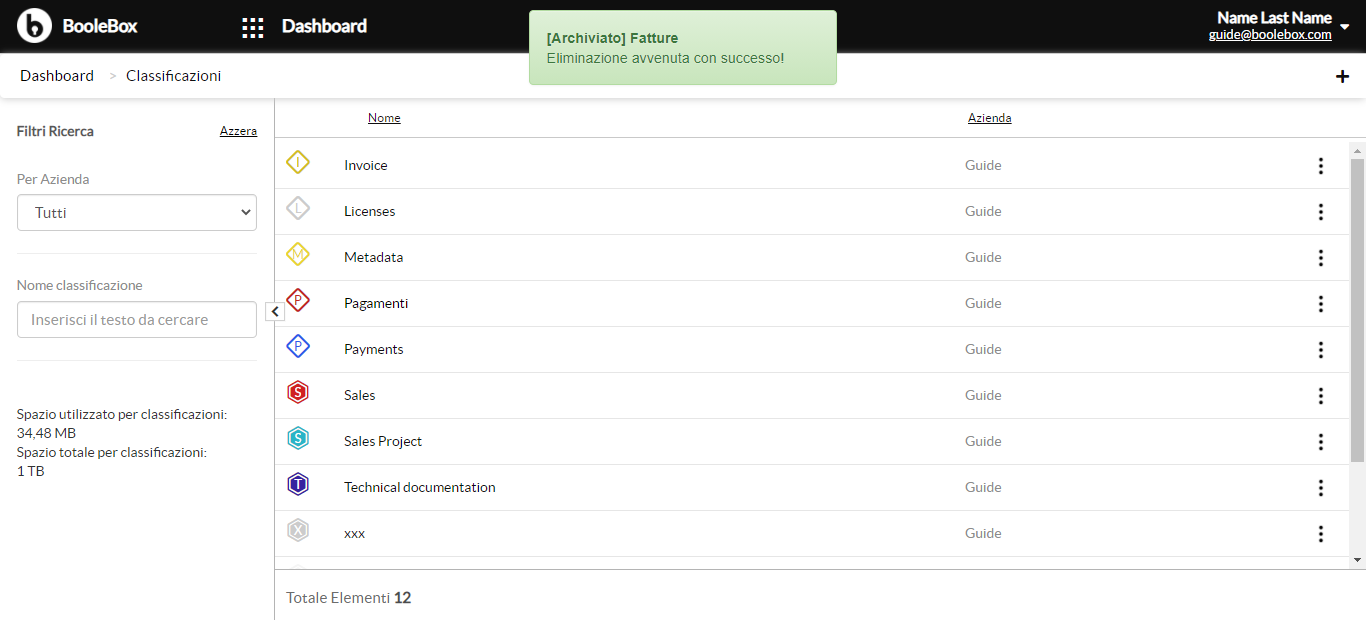Screen dimensions: 1366x620
Task: Select the xxx row name
Action: point(354,534)
